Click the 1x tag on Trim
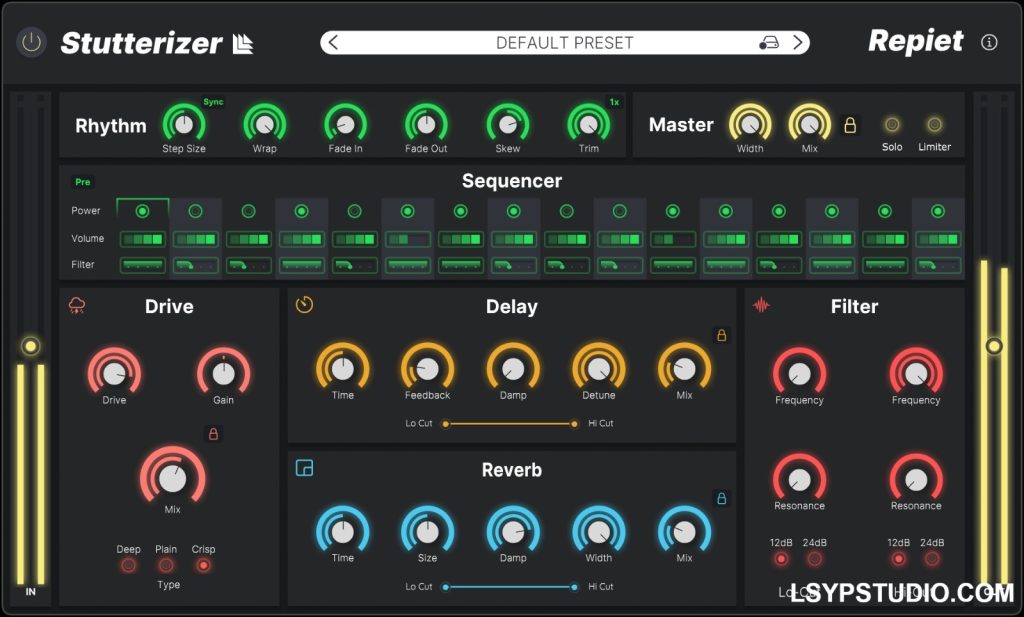1024x617 pixels. 614,102
